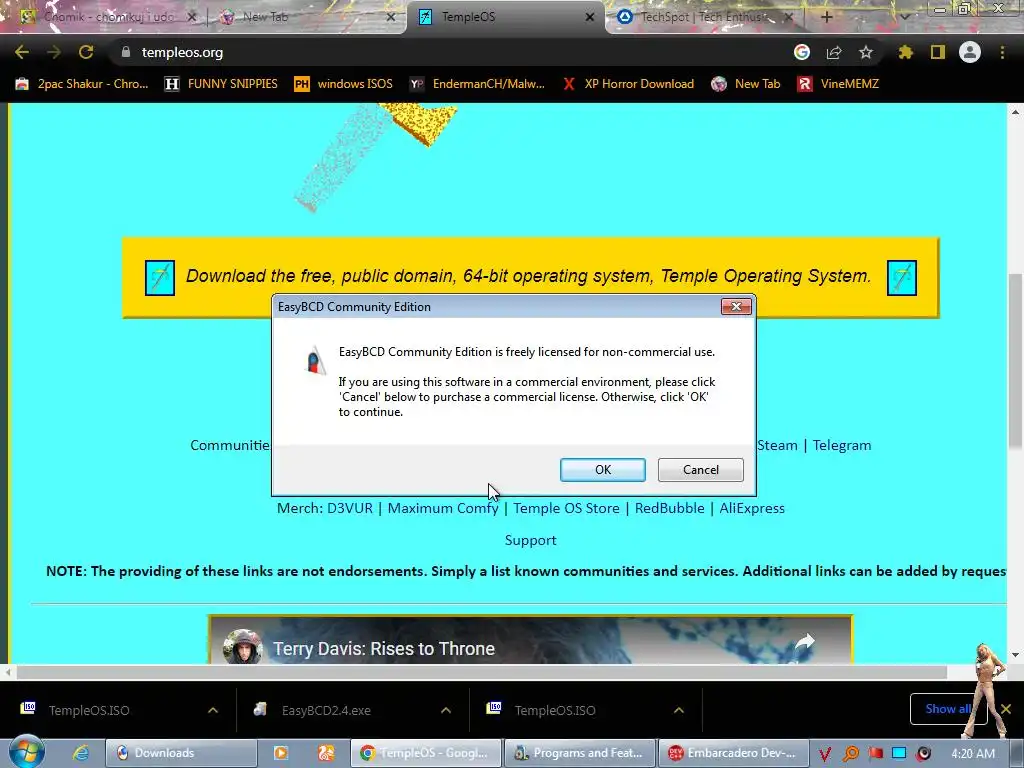
Task: Close the TempleOS tab
Action: pos(590,17)
